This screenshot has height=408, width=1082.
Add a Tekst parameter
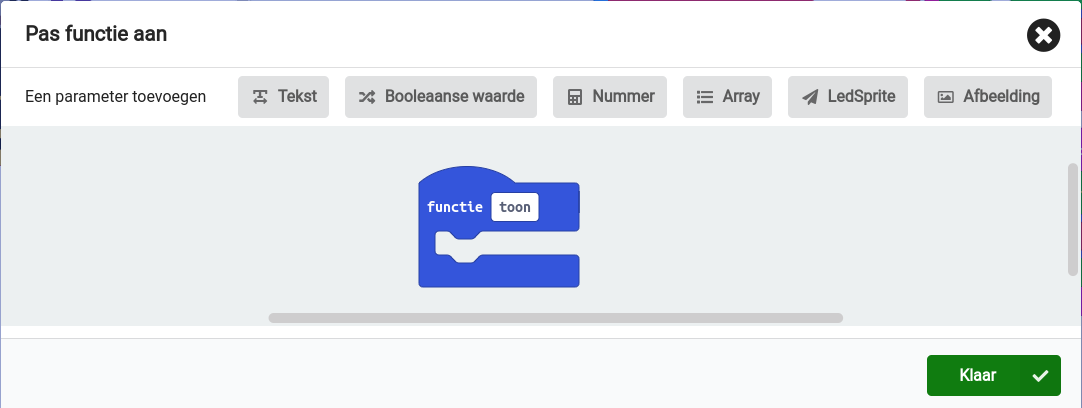tap(284, 97)
